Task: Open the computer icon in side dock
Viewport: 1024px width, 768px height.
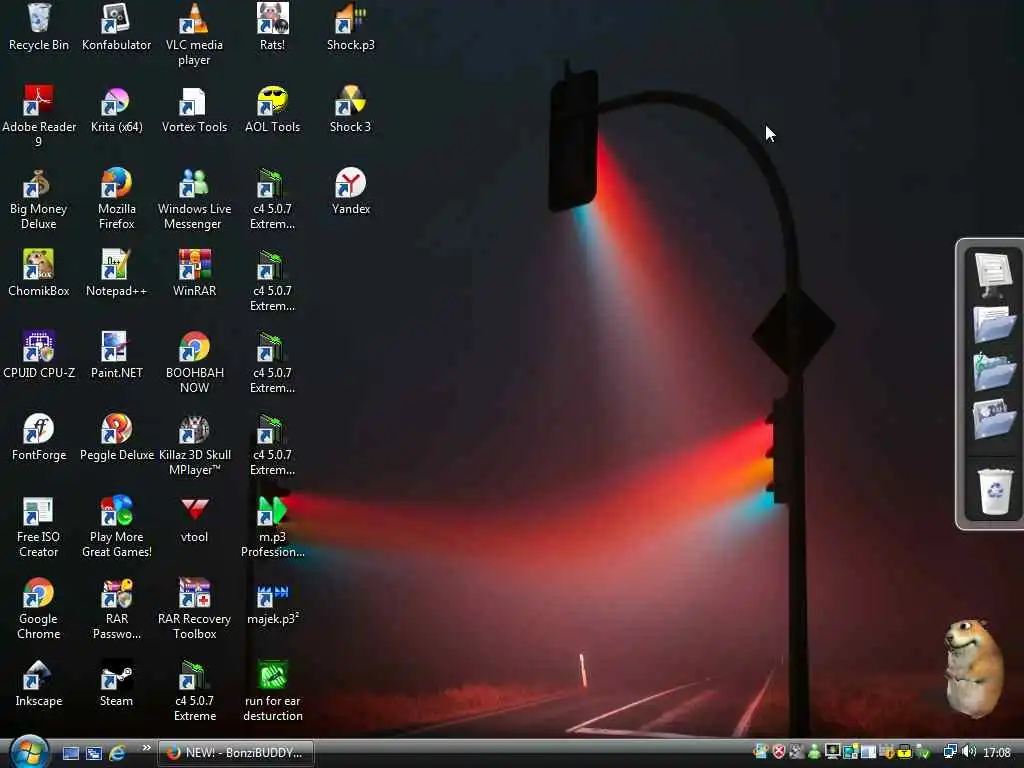Action: 993,274
